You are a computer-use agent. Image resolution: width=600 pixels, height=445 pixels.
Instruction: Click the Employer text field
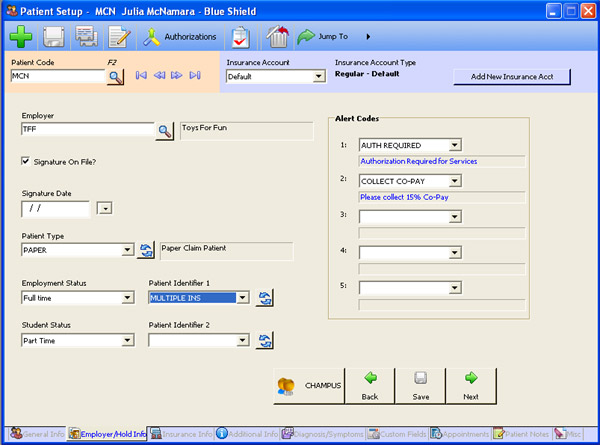click(x=85, y=130)
